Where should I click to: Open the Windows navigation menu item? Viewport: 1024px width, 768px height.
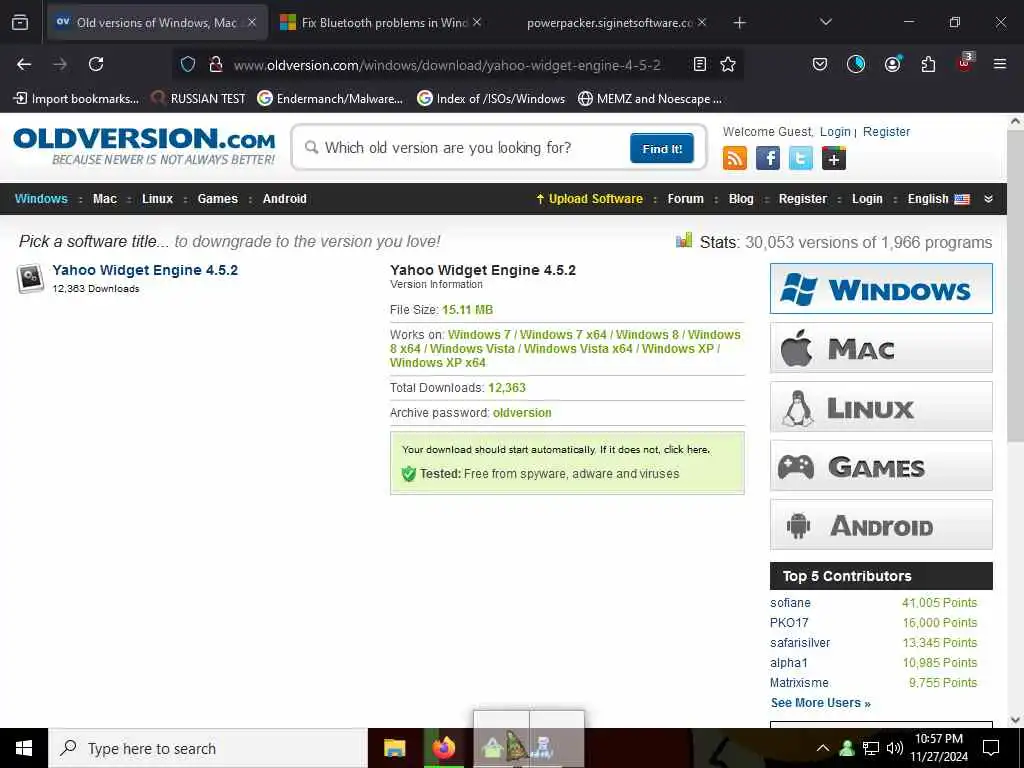point(41,199)
